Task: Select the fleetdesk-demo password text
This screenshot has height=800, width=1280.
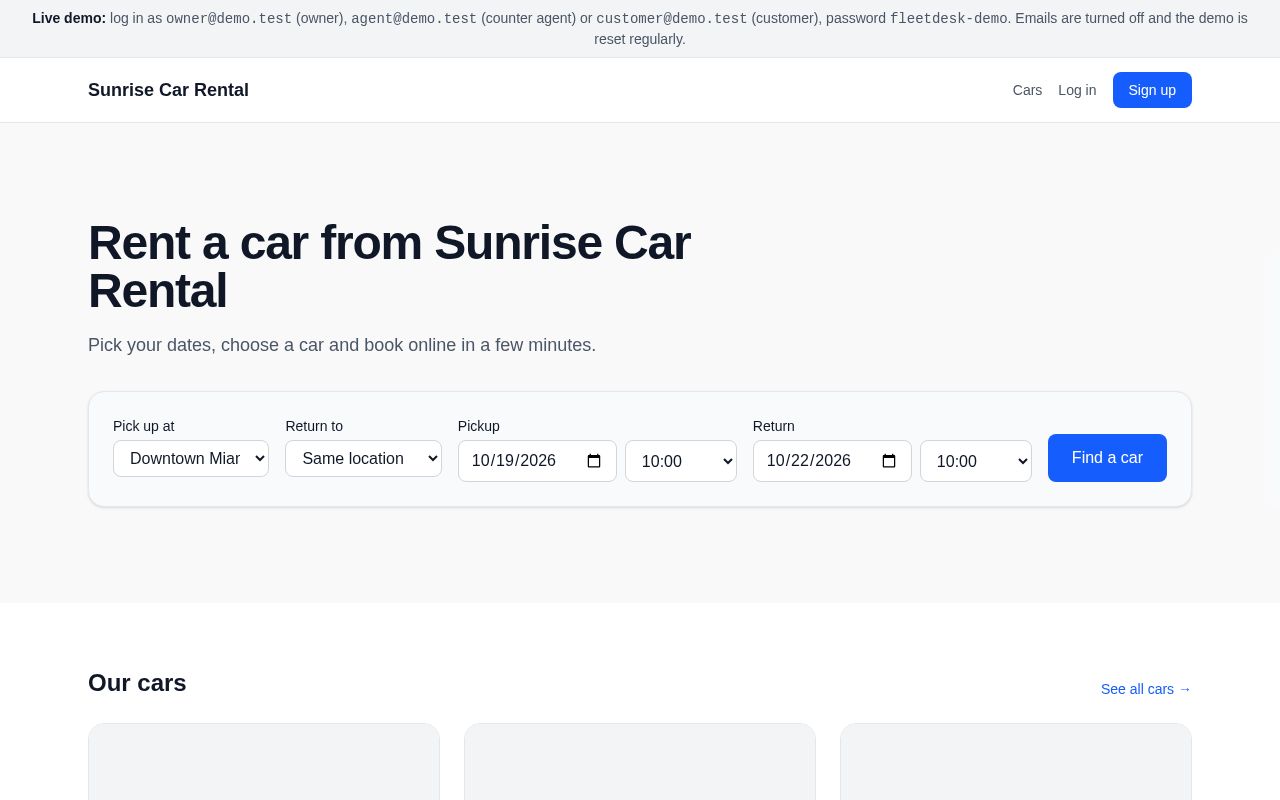Action: (x=949, y=18)
